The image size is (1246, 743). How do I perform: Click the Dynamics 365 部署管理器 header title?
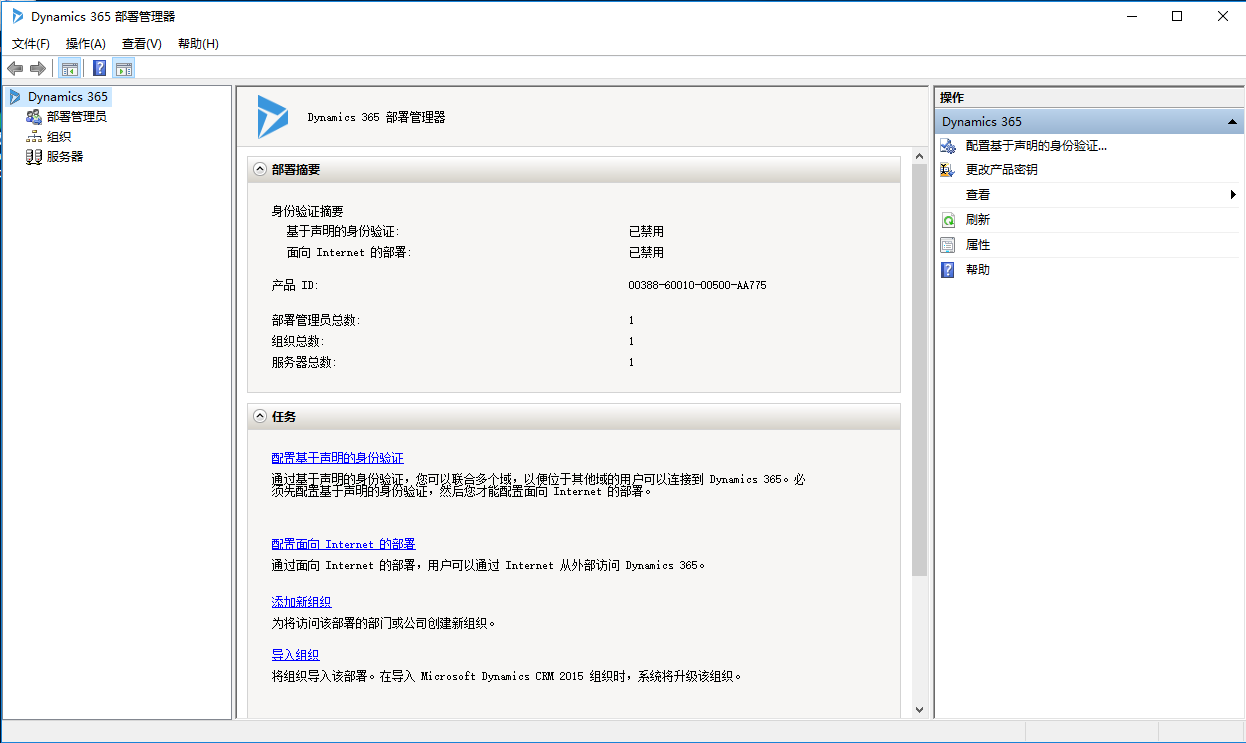[376, 117]
